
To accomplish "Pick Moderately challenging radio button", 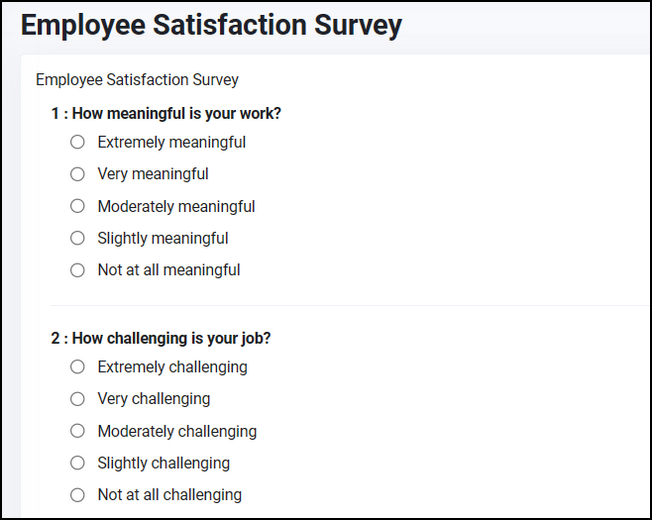I will (77, 431).
